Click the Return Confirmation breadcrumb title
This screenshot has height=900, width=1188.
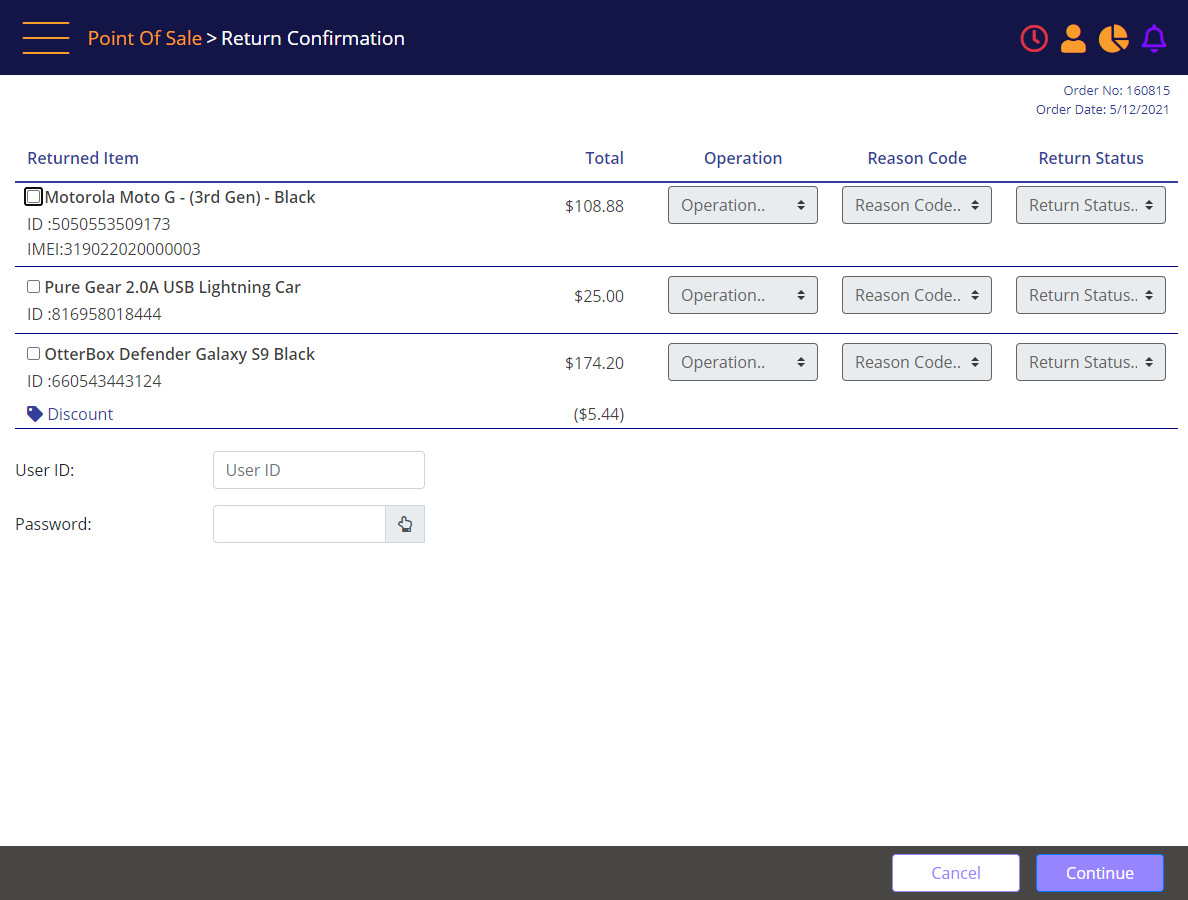(x=313, y=38)
